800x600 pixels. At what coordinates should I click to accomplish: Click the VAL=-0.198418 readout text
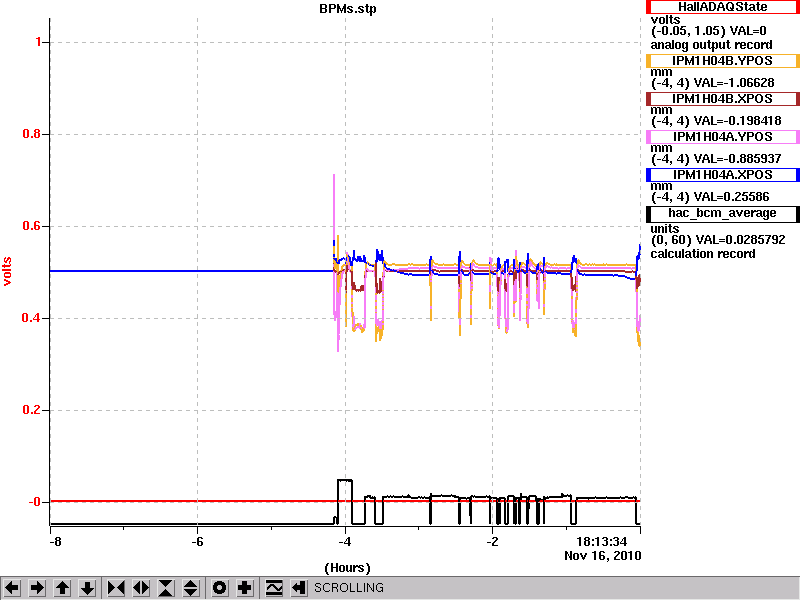[x=738, y=121]
